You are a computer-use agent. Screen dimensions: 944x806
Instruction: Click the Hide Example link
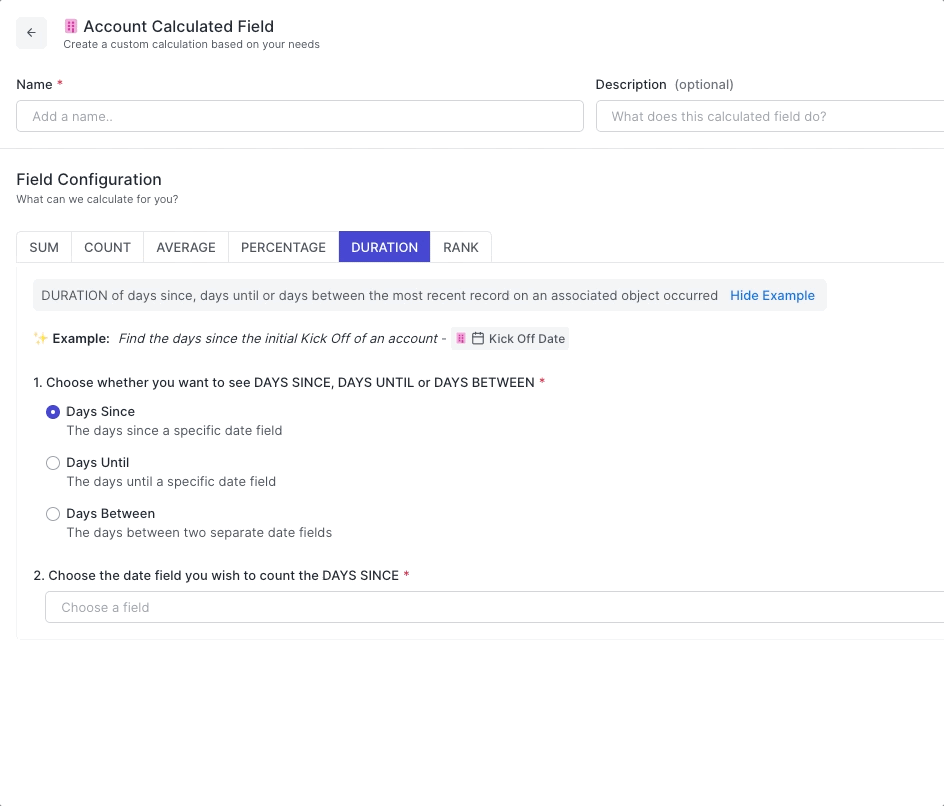772,296
